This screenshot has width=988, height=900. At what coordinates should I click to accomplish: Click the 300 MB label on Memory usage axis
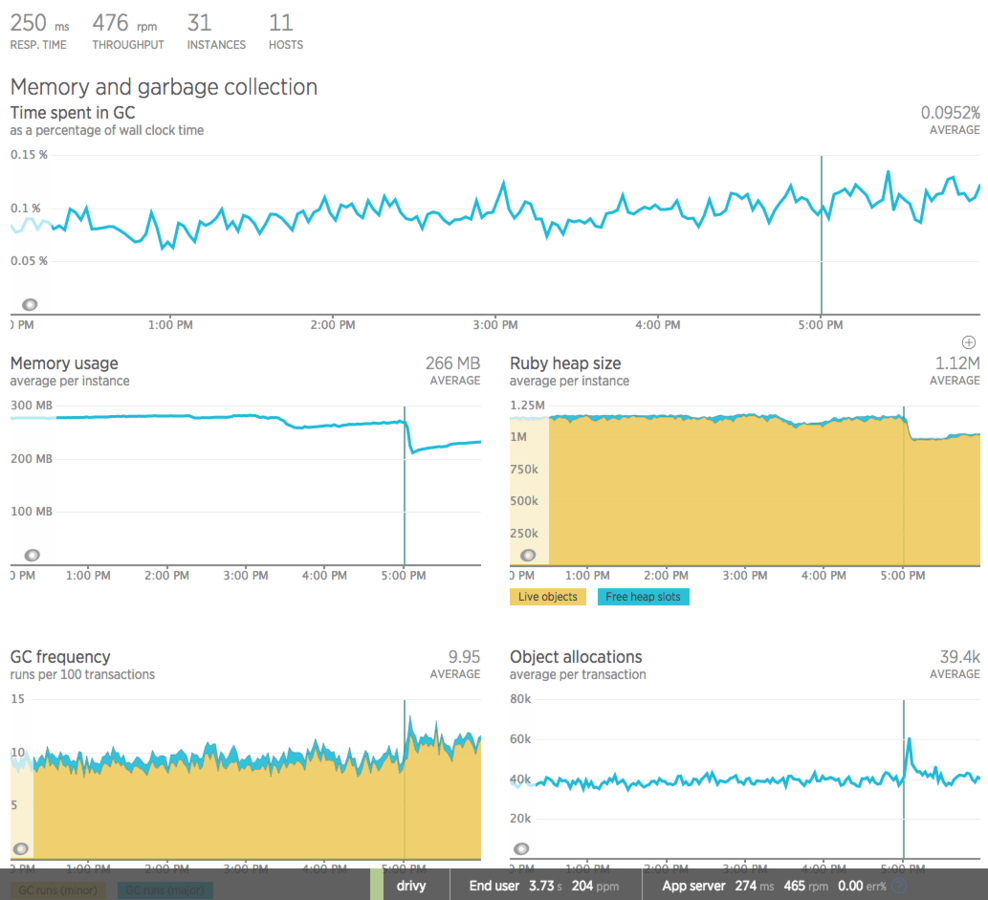pyautogui.click(x=32, y=405)
